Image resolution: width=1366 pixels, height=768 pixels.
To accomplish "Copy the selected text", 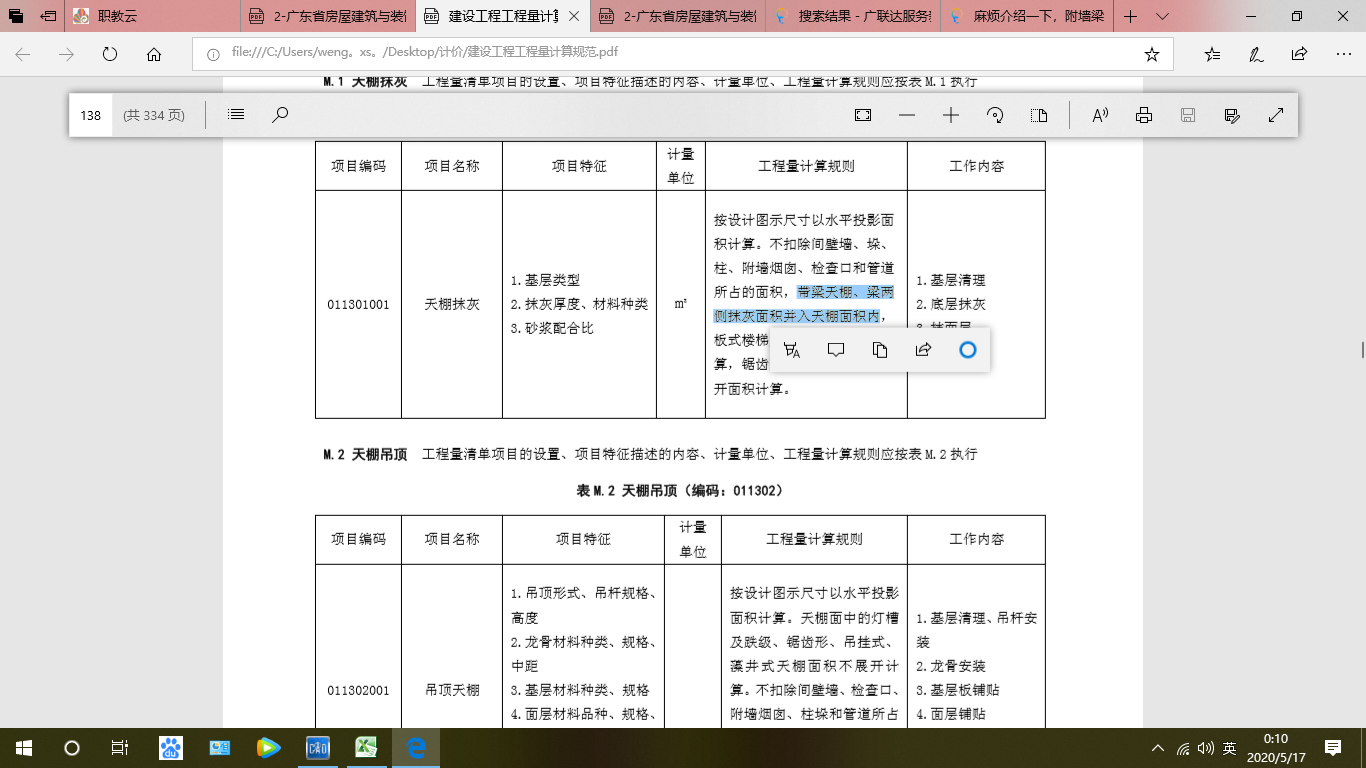I will click(x=880, y=350).
